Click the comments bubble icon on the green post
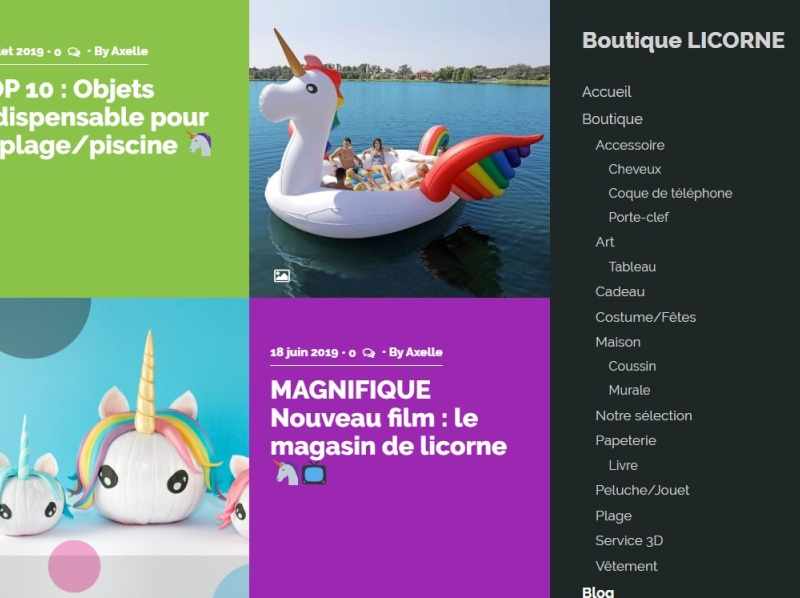This screenshot has height=598, width=800. [x=74, y=52]
